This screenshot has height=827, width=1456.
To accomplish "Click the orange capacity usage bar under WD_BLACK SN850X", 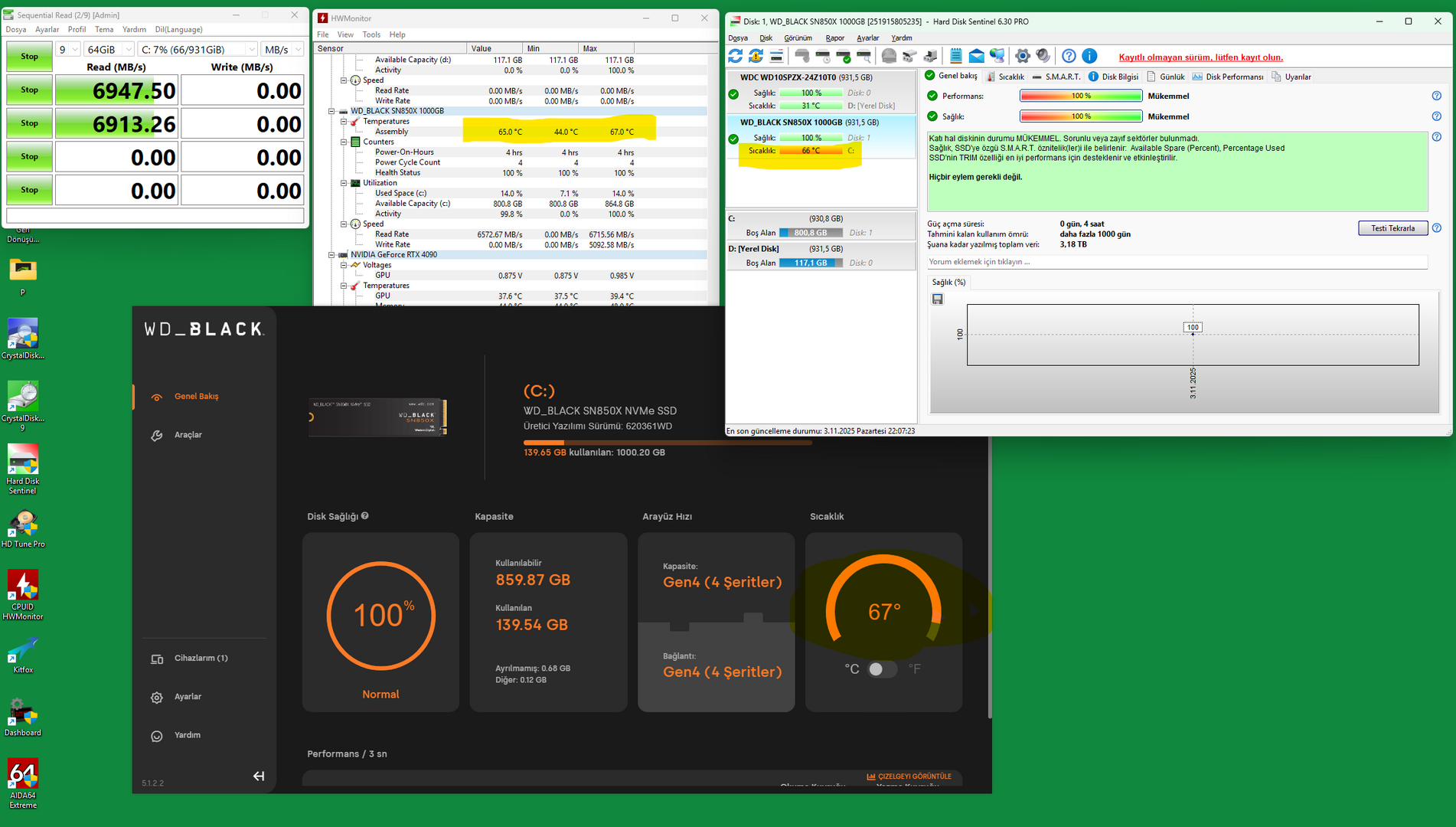I will (x=667, y=443).
